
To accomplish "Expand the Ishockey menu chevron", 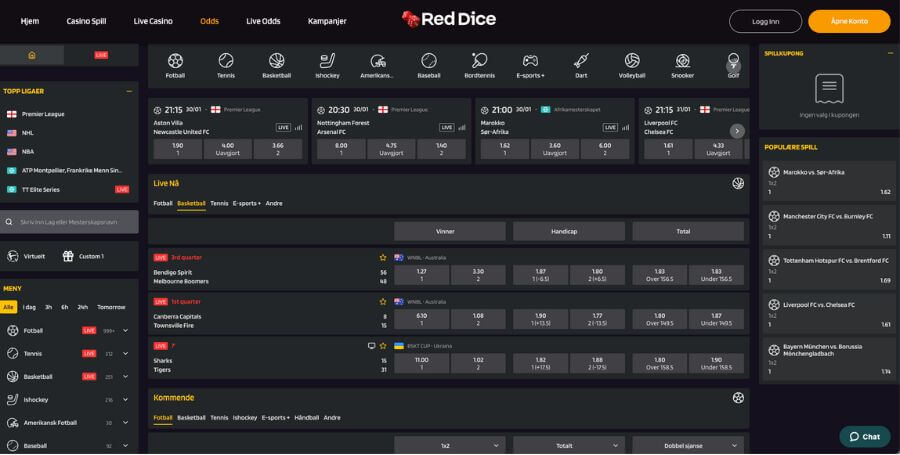I will pyautogui.click(x=126, y=400).
